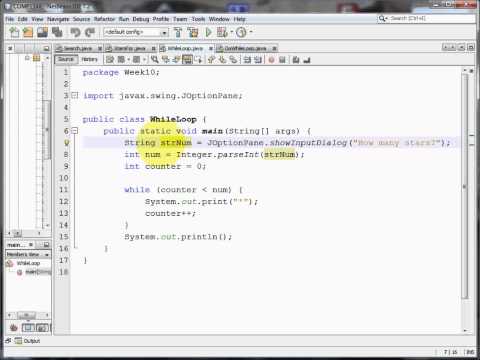Open the Help menu
The width and height of the screenshot is (480, 360).
coord(239,19)
